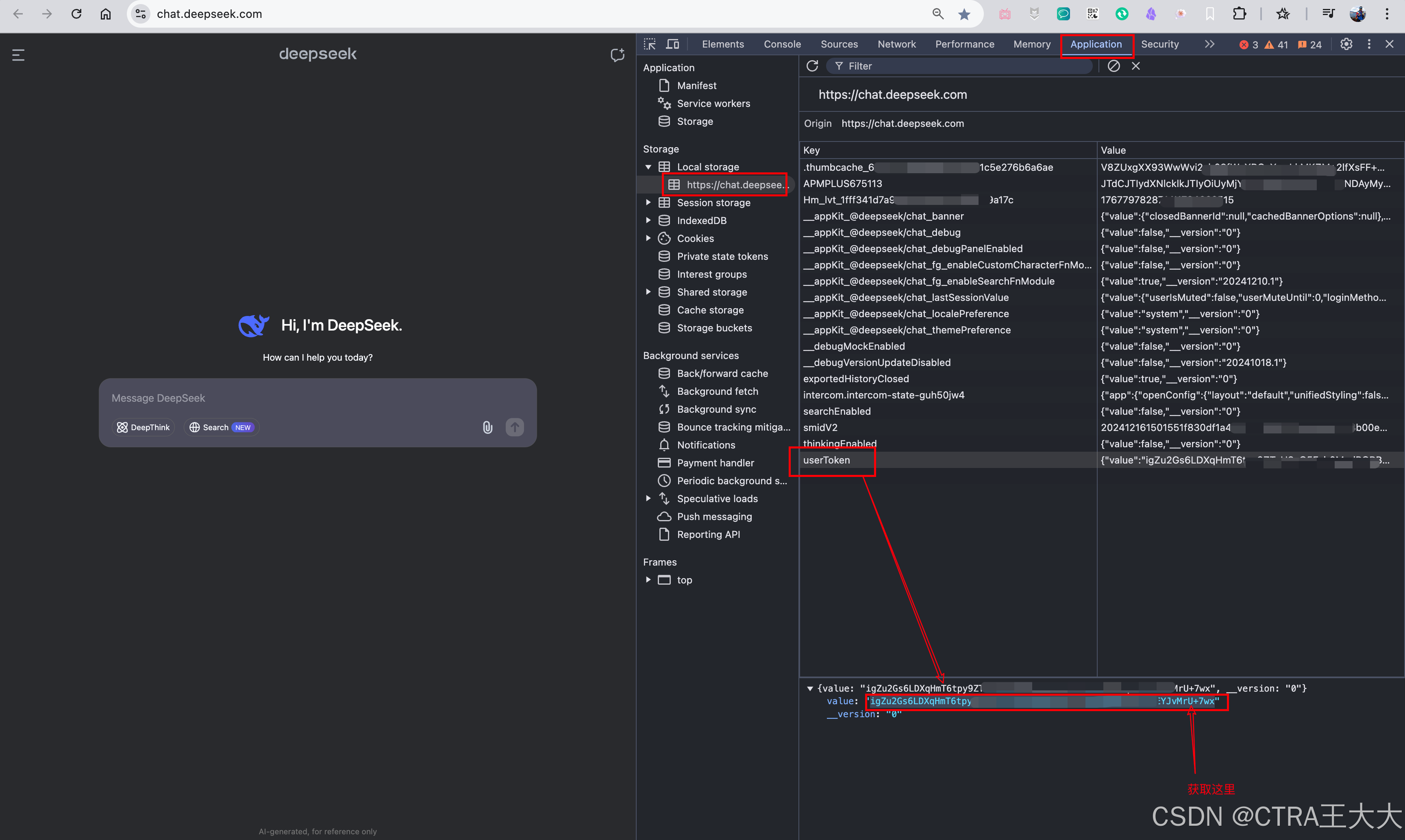The image size is (1405, 840).
Task: Focus the Message DeepSeek input box
Action: [317, 398]
